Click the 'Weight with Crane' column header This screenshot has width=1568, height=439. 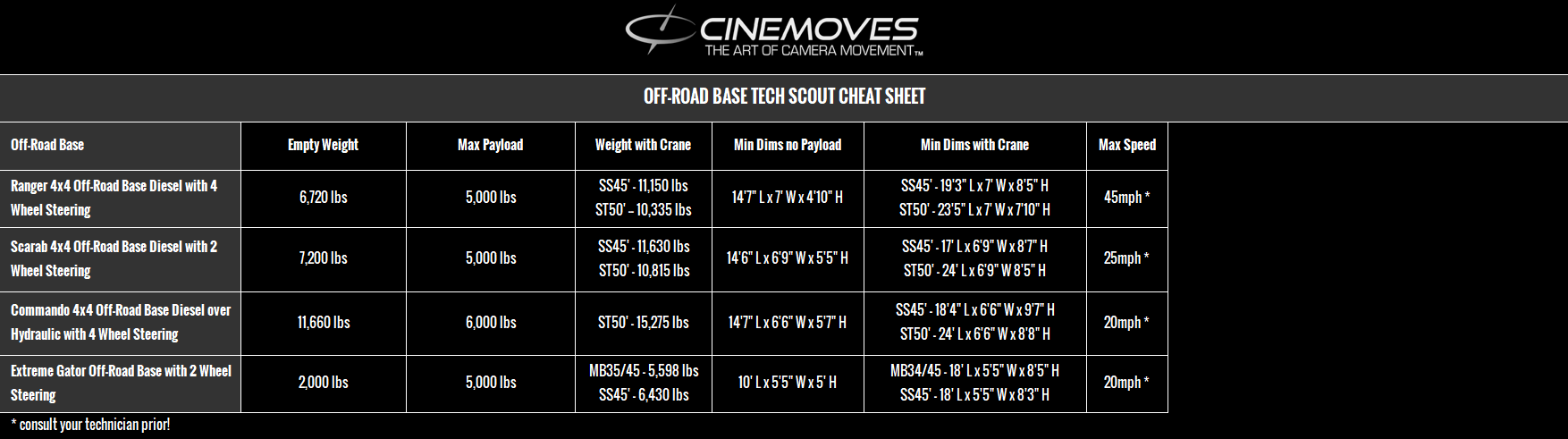643,145
